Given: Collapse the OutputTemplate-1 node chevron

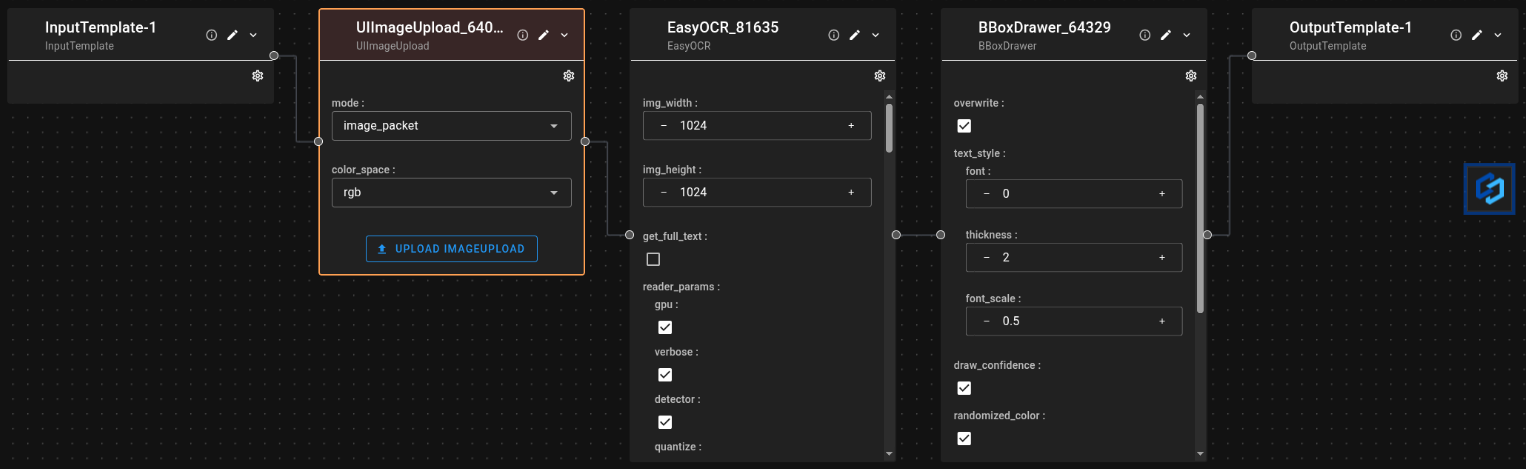Looking at the screenshot, I should click(1497, 35).
